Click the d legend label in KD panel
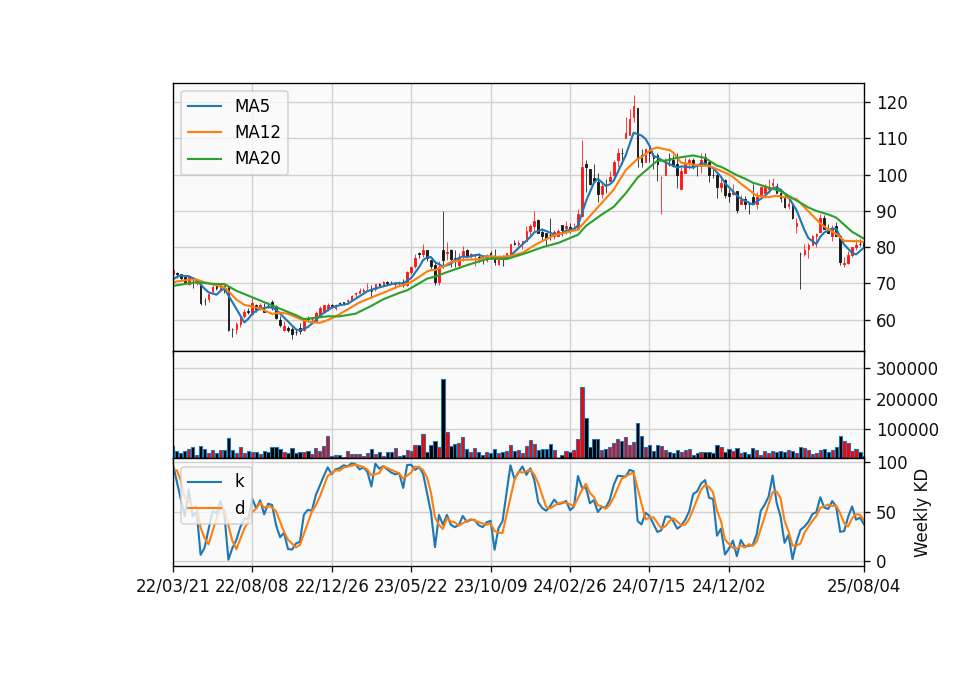This screenshot has width=960, height=690. (239, 508)
